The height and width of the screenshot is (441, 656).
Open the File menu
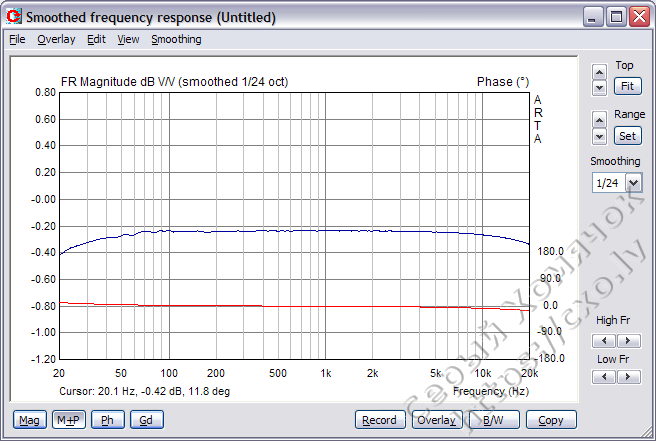[17, 39]
